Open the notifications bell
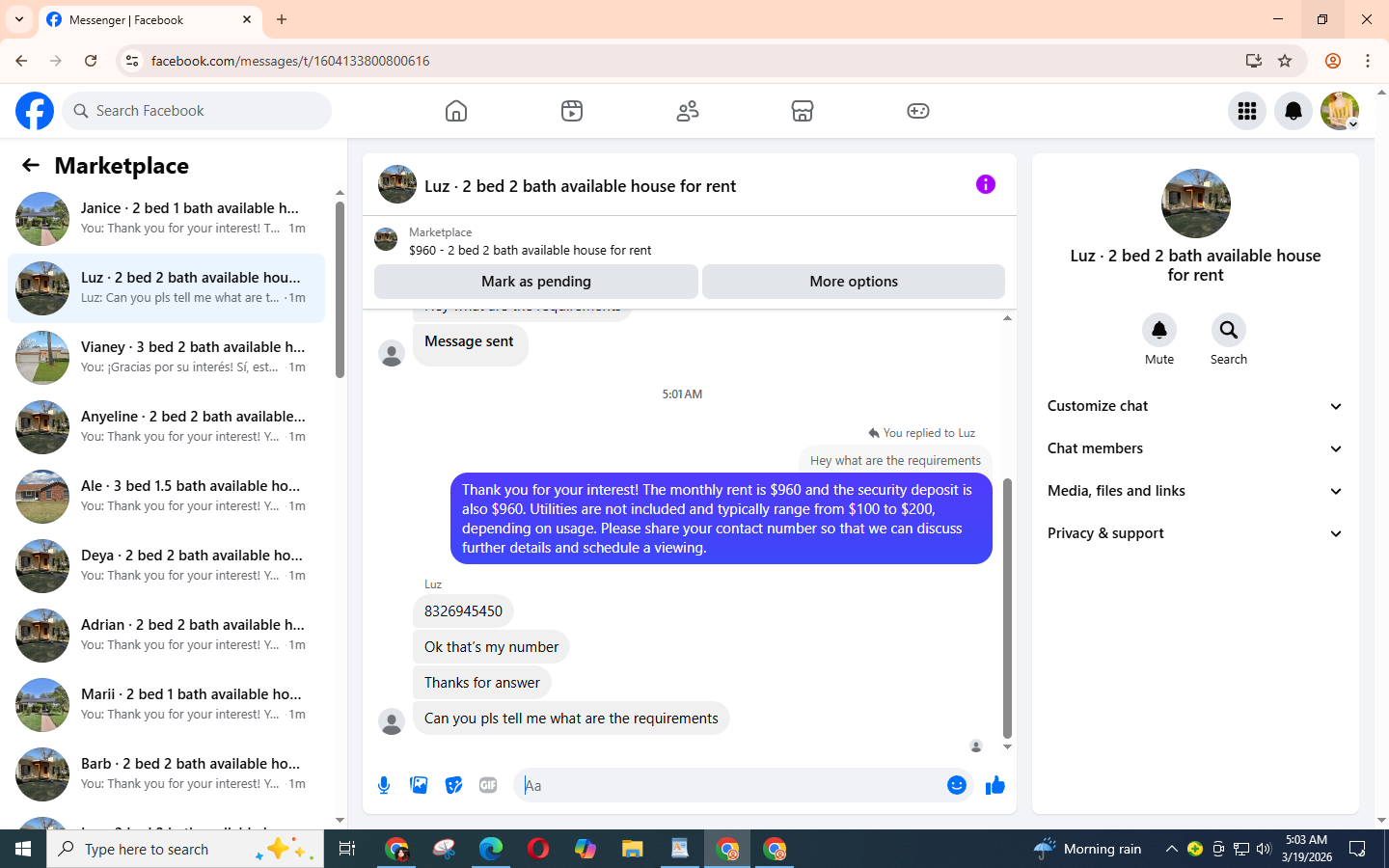The height and width of the screenshot is (868, 1389). coord(1294,111)
